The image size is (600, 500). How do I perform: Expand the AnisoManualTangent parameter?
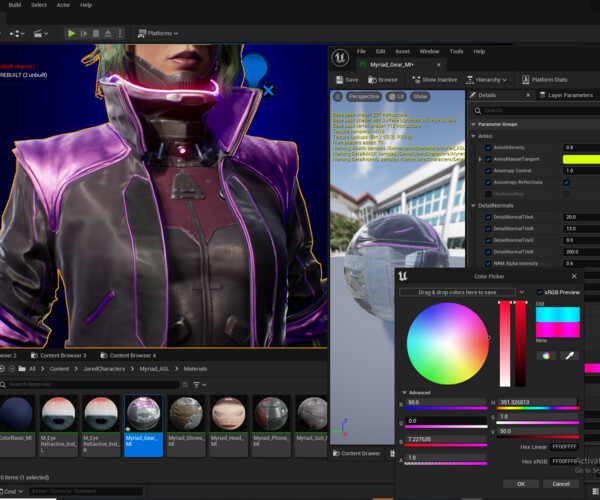click(x=480, y=159)
